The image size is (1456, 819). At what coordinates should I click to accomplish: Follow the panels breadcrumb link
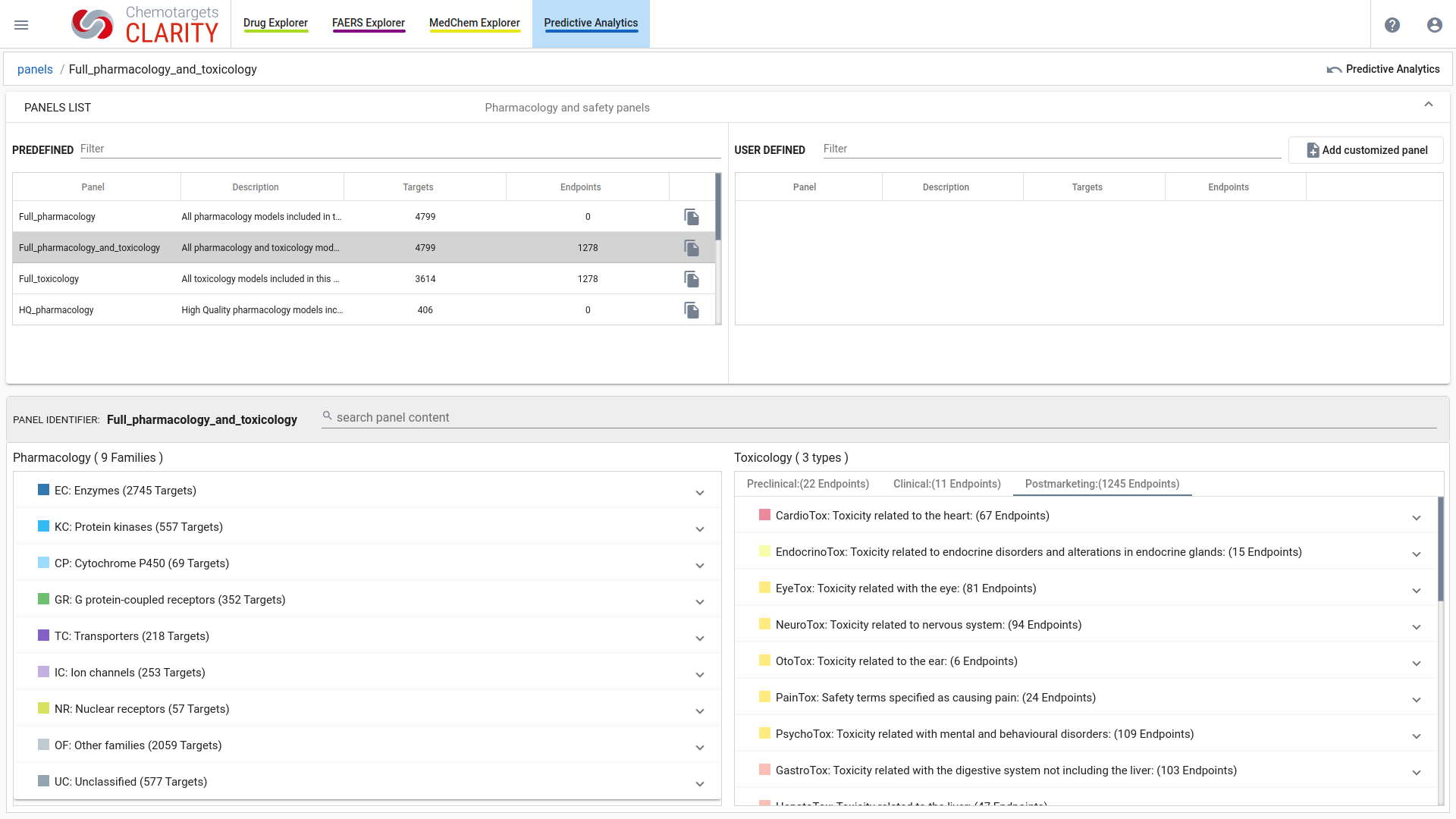(x=35, y=69)
